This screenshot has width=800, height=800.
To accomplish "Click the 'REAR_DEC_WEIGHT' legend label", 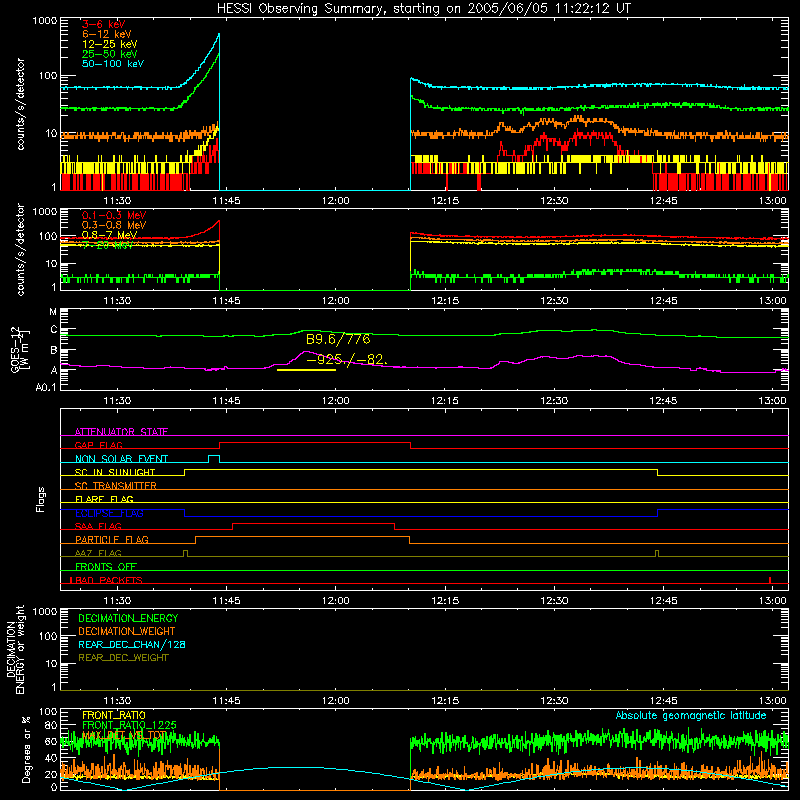I will pyautogui.click(x=123, y=658).
